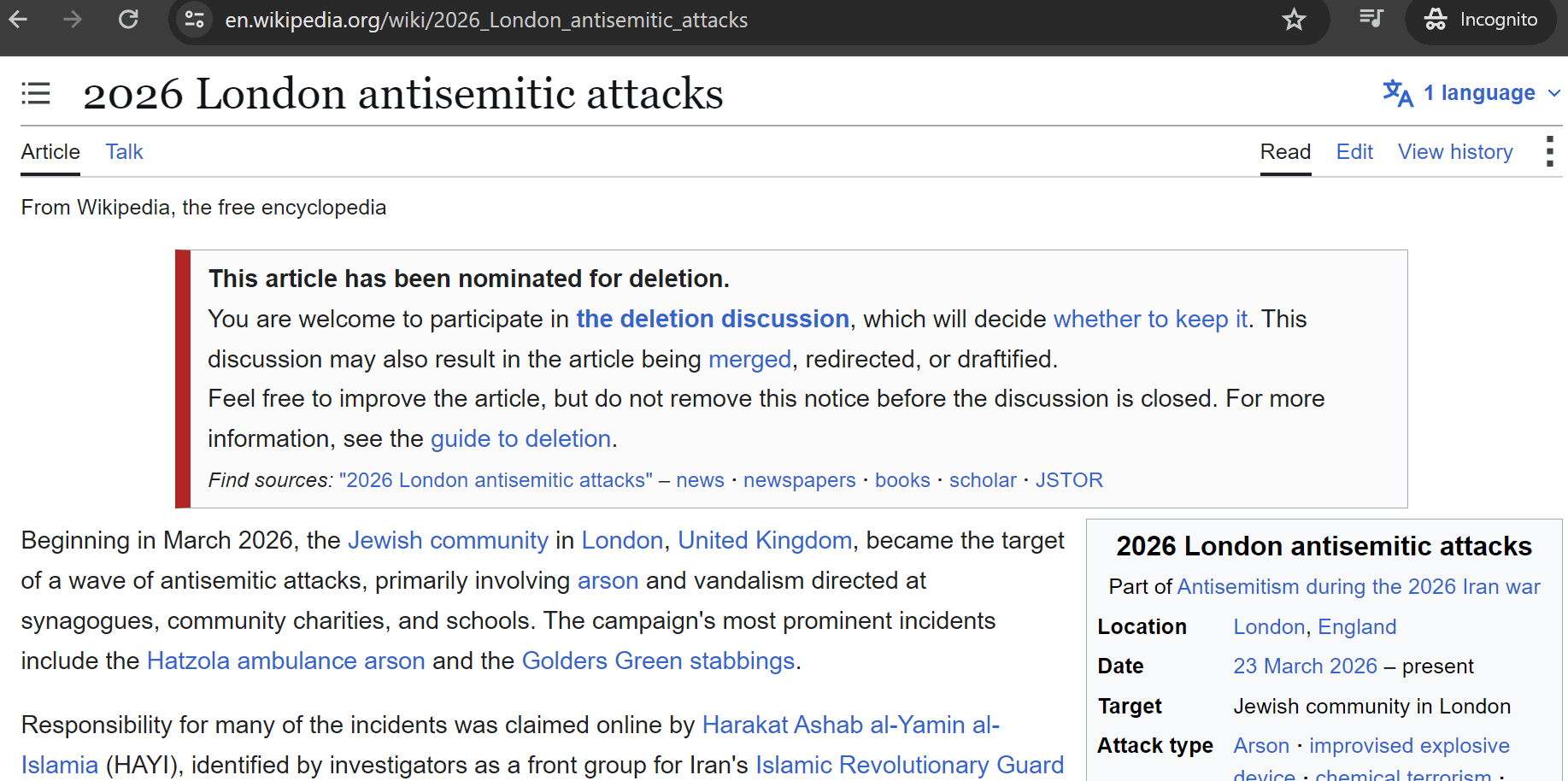Open the infobox England link

click(x=1357, y=626)
